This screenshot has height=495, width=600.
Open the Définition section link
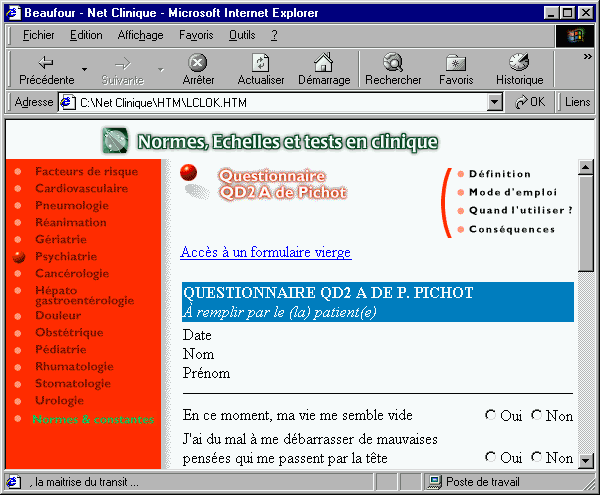point(500,174)
